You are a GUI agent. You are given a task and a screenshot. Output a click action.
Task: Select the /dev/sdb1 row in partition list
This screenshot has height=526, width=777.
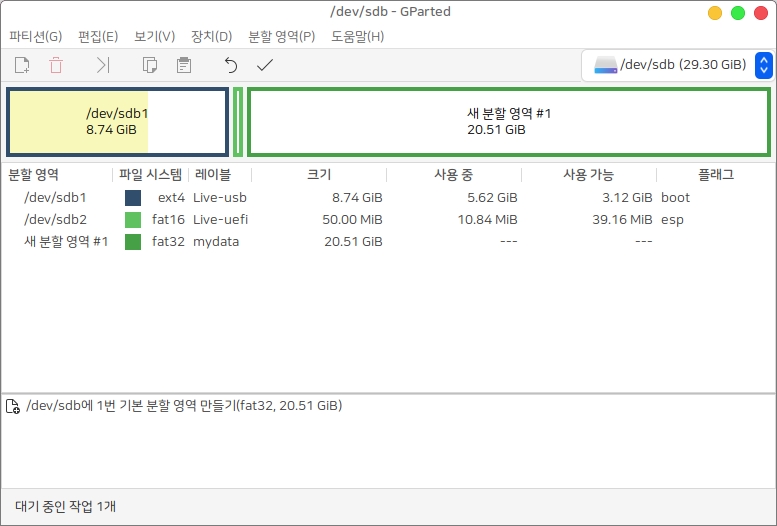[55, 198]
